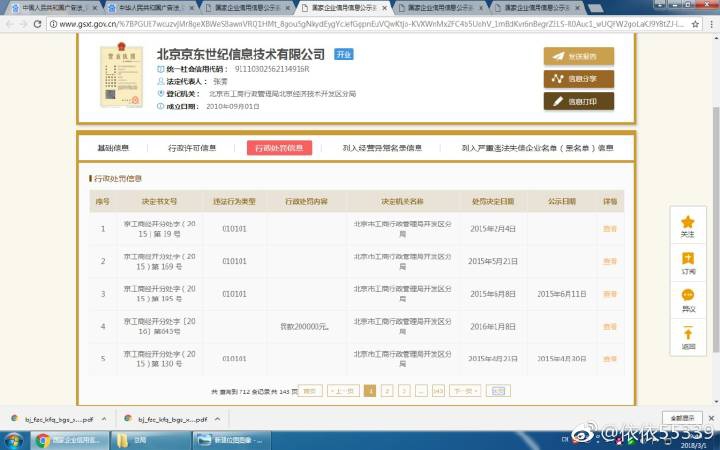Screen dimensions: 720x450
Task: Open the 列入严重违法失信企业名单(黑名单)信息 tab
Action: 537,148
